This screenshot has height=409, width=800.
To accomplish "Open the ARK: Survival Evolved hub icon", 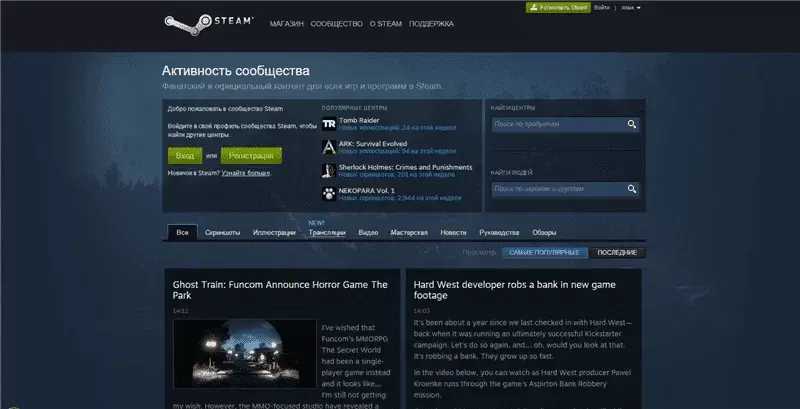I will click(x=329, y=147).
